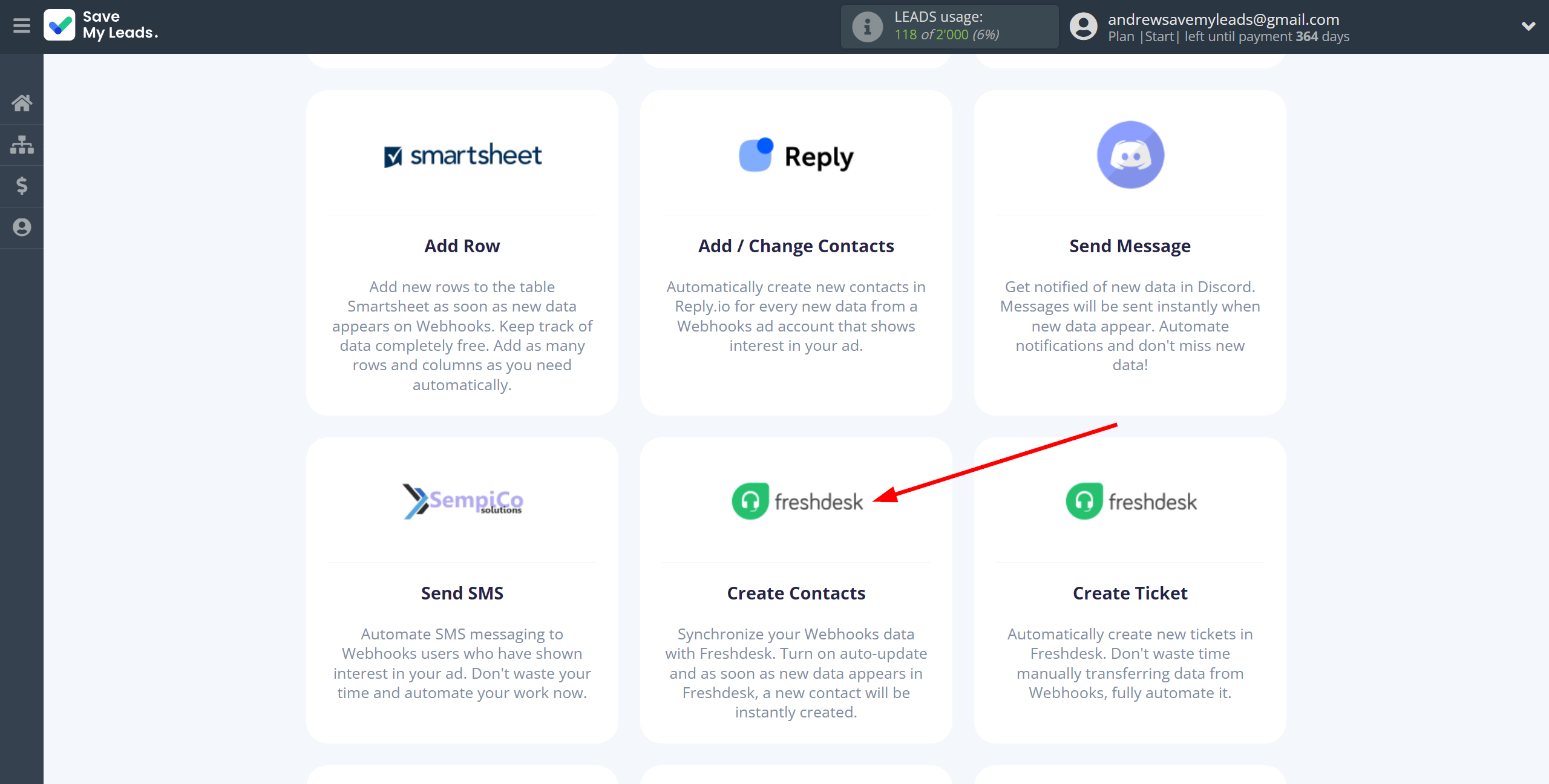
Task: Select the Freshdesk logo above Create Contacts
Action: point(796,501)
